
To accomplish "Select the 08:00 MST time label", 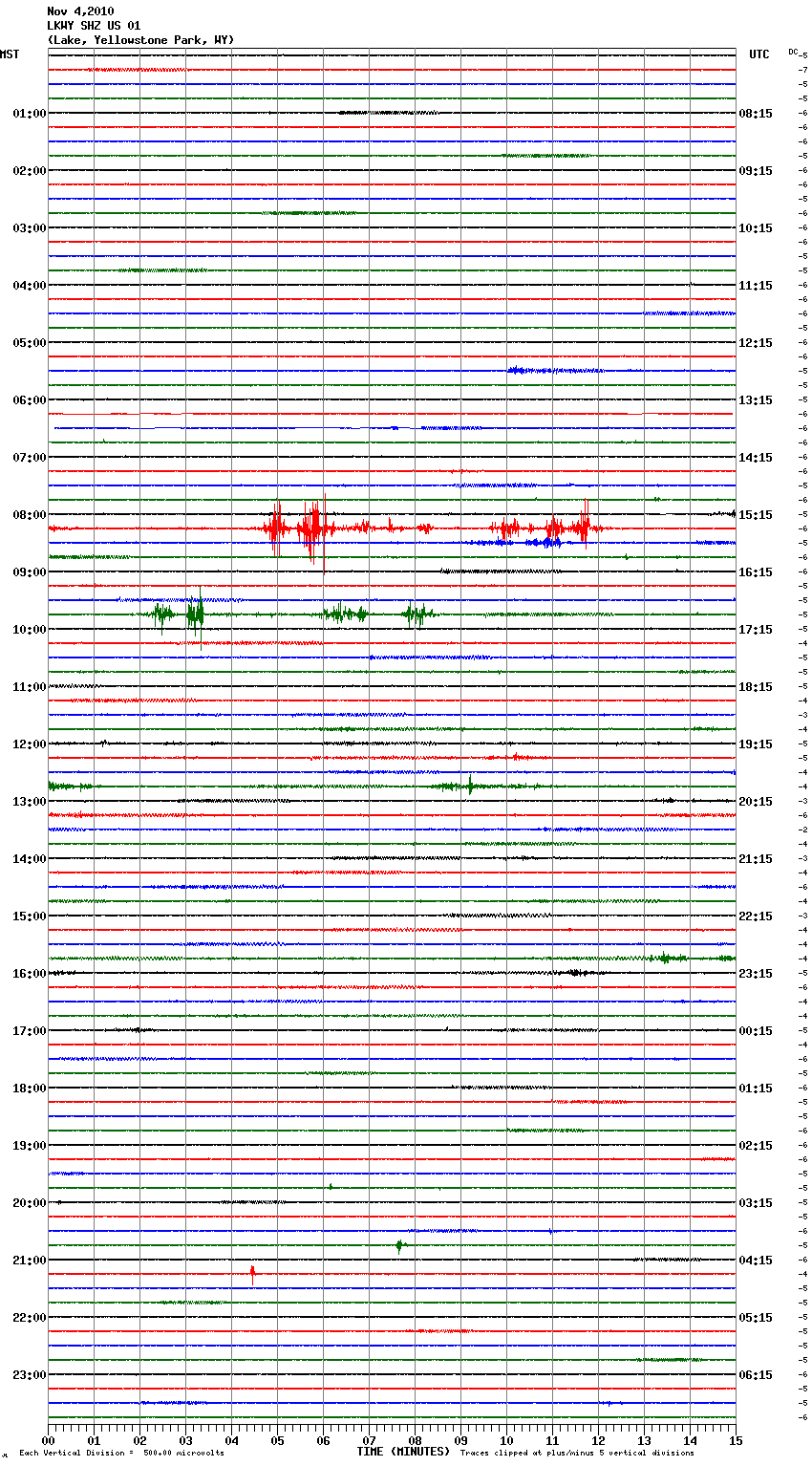I will point(30,515).
